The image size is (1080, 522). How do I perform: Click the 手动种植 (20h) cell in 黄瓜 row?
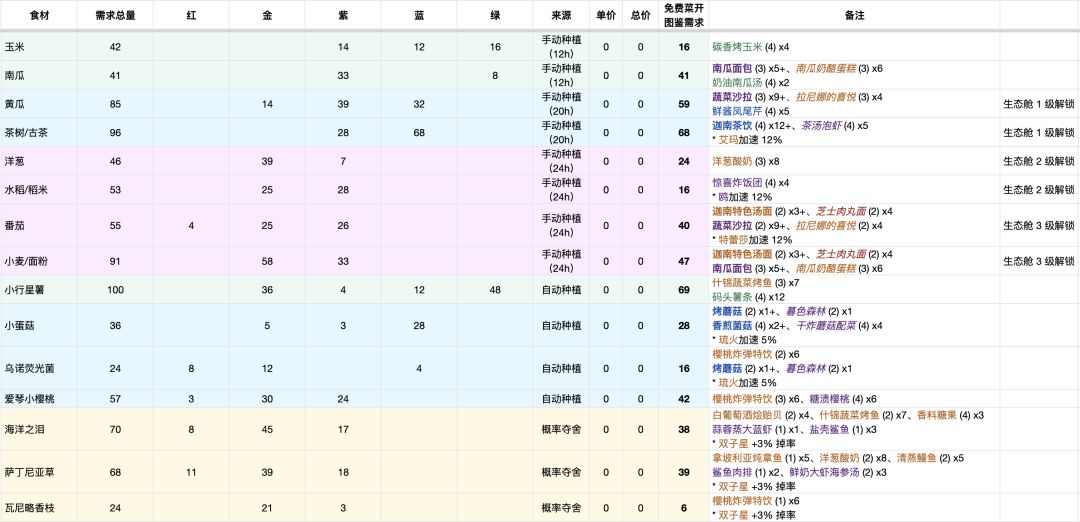coord(561,104)
